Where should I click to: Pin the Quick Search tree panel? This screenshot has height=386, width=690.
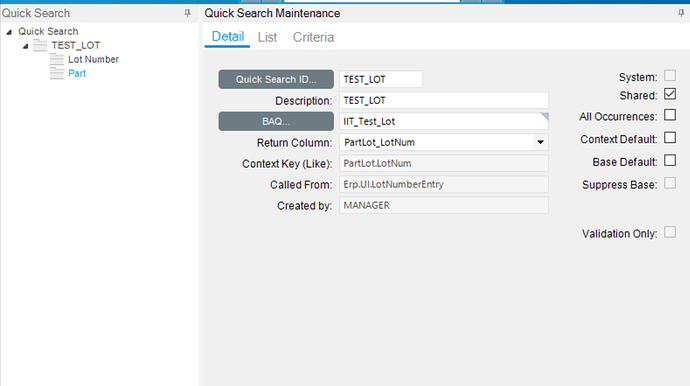click(x=187, y=13)
